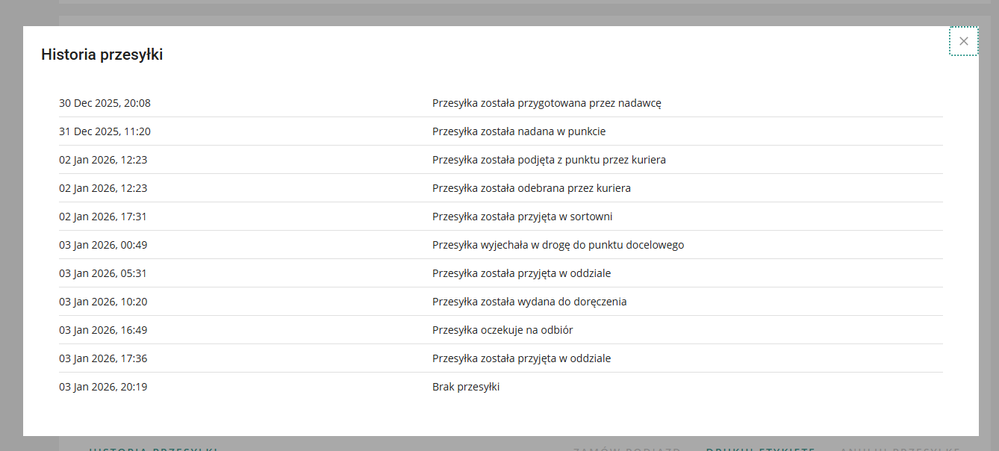Image resolution: width=999 pixels, height=451 pixels.
Task: Click status 'Przesyłka została podjęta z punktu przez kuriera'
Action: (x=549, y=160)
